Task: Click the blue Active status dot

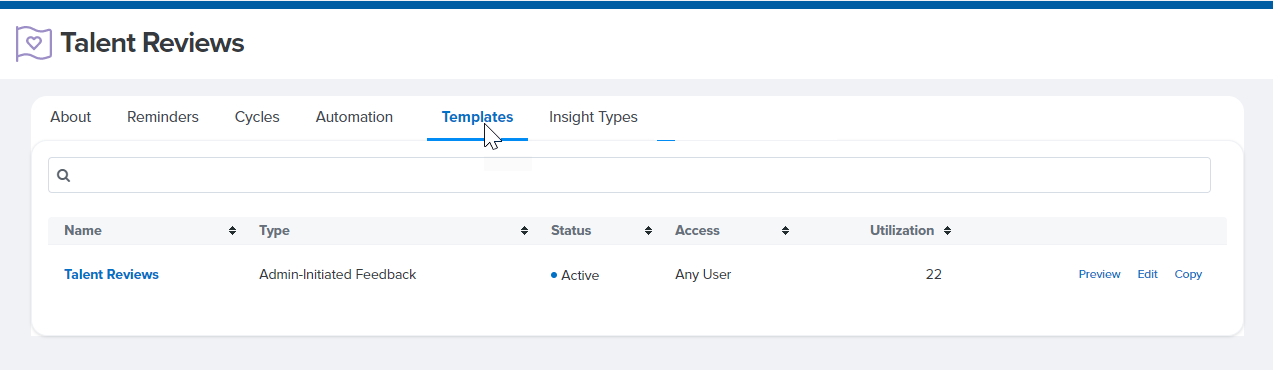Action: (554, 274)
